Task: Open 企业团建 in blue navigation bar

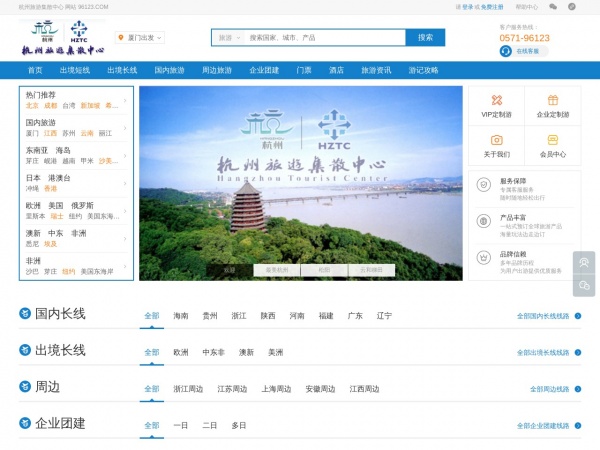Action: [264, 70]
